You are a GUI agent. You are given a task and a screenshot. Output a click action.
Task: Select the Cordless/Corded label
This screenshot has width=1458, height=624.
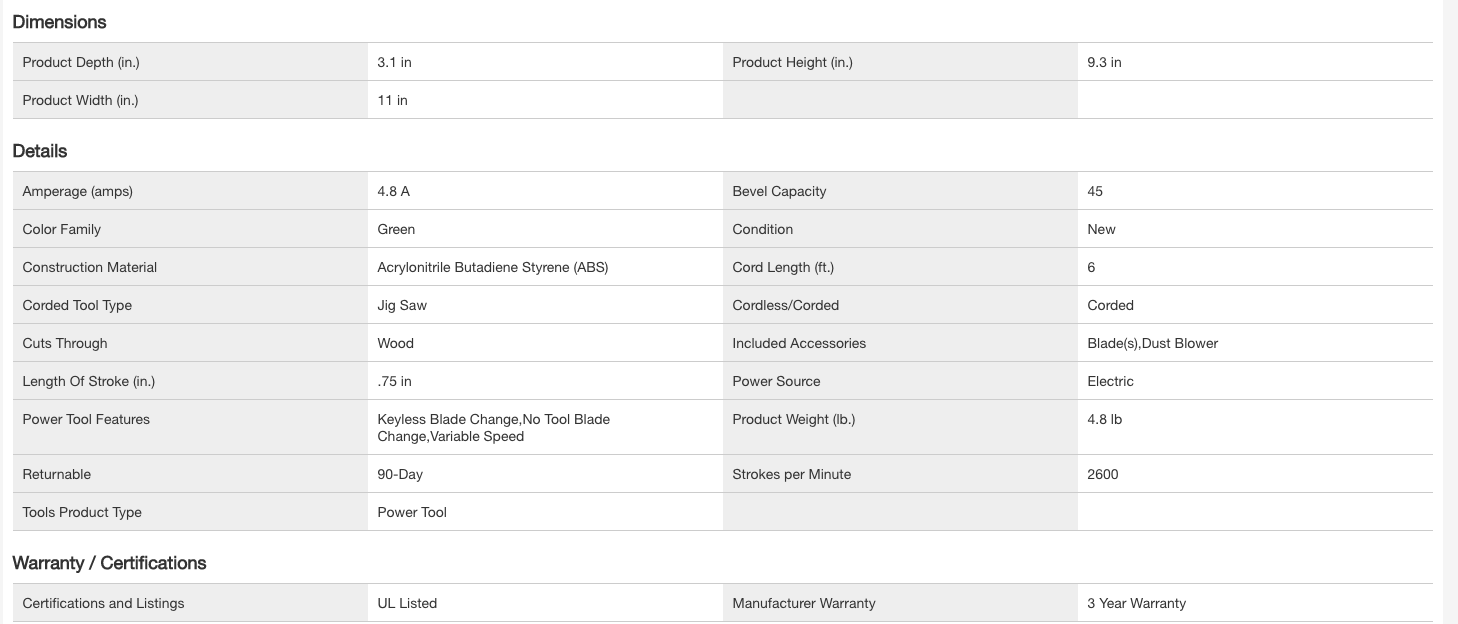[x=785, y=305]
